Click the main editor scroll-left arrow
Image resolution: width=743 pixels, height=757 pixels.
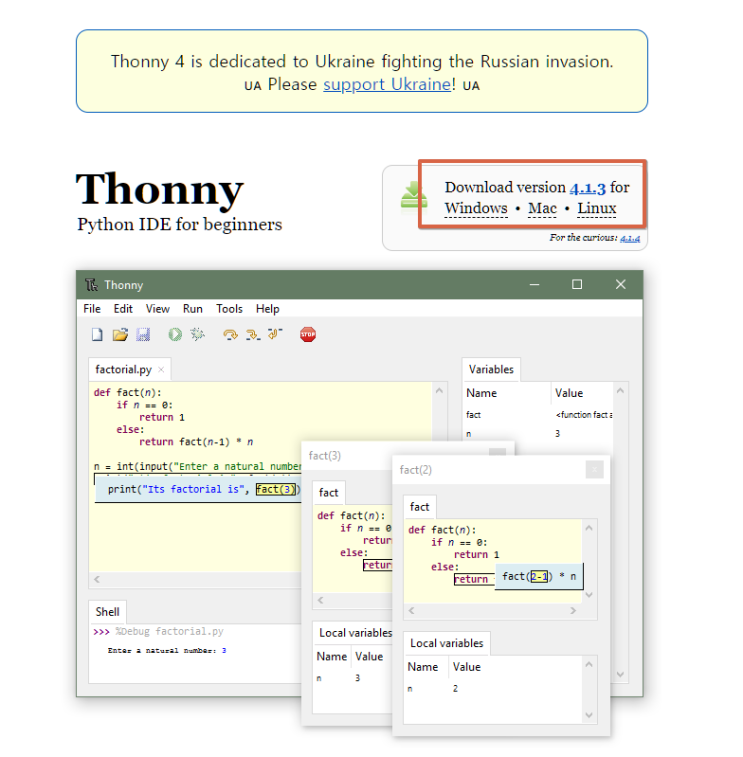97,579
